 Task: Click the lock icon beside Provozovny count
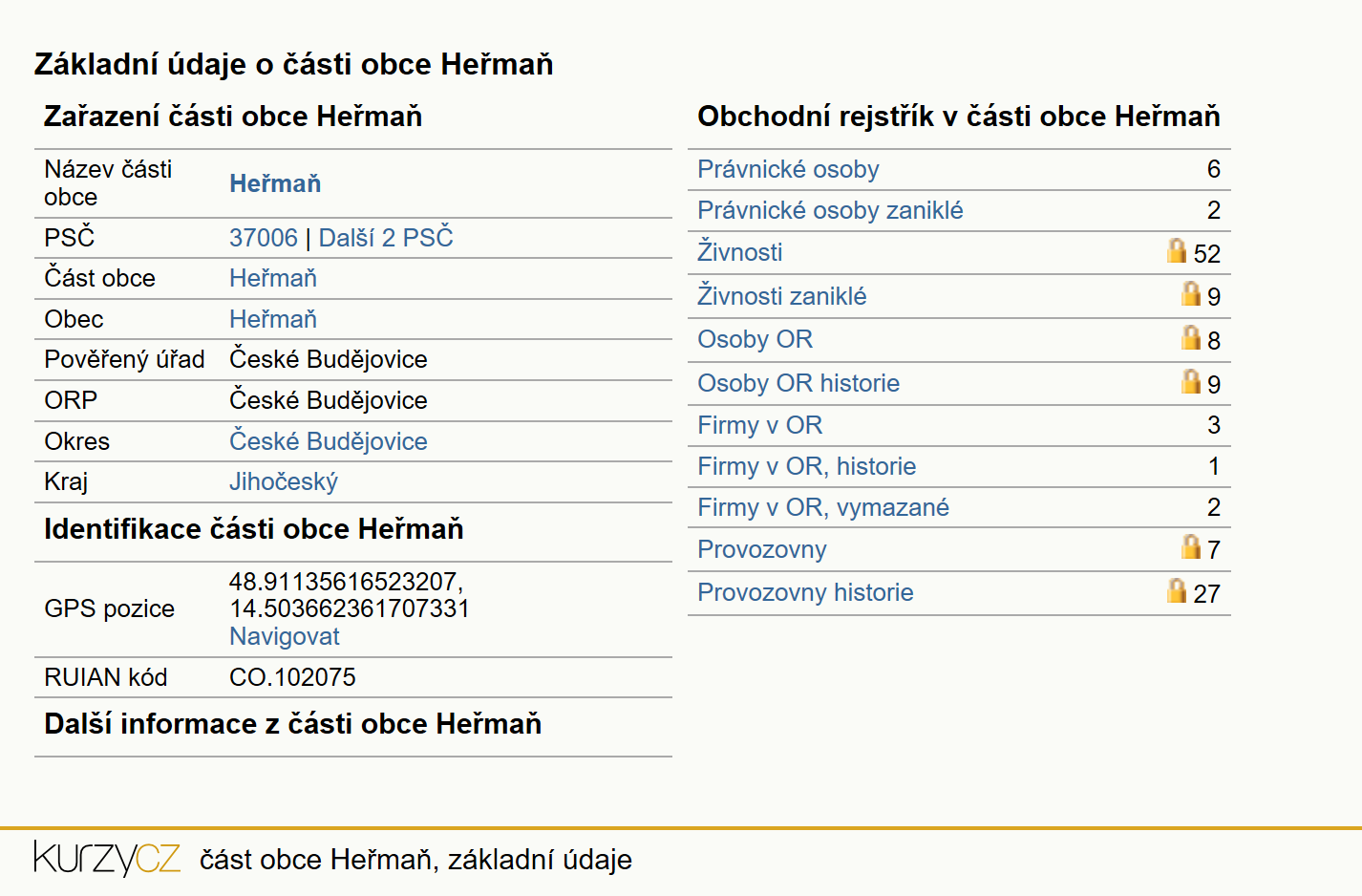tap(1191, 546)
